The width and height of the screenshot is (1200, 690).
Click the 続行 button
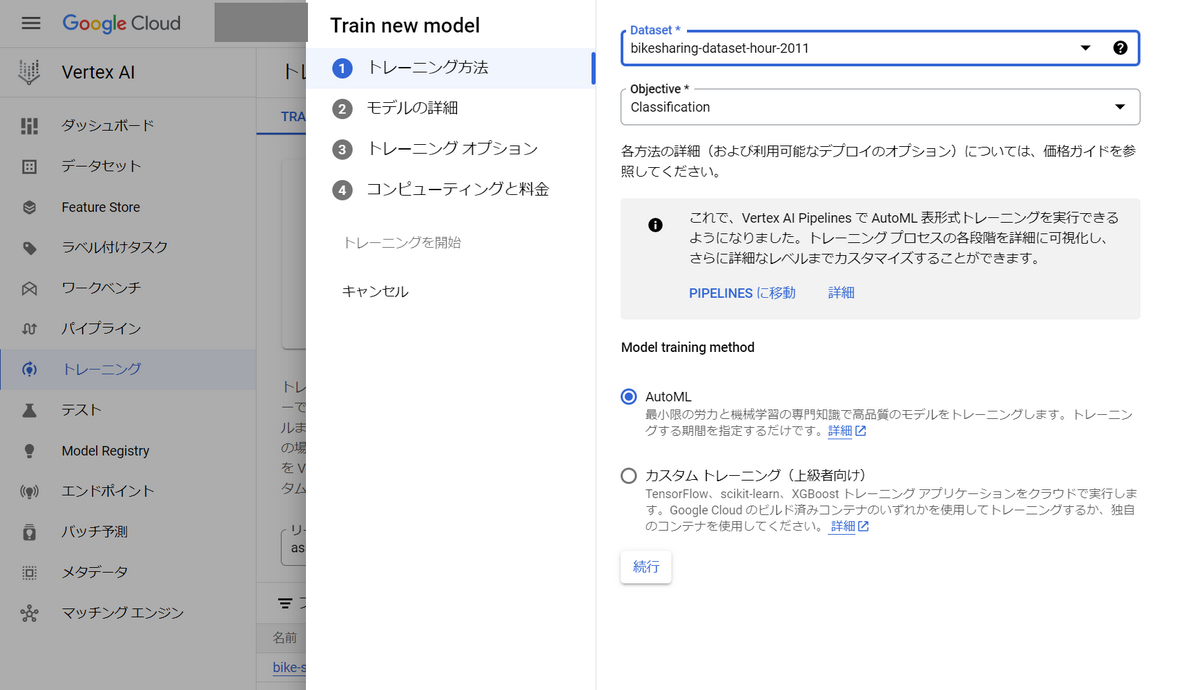[646, 567]
